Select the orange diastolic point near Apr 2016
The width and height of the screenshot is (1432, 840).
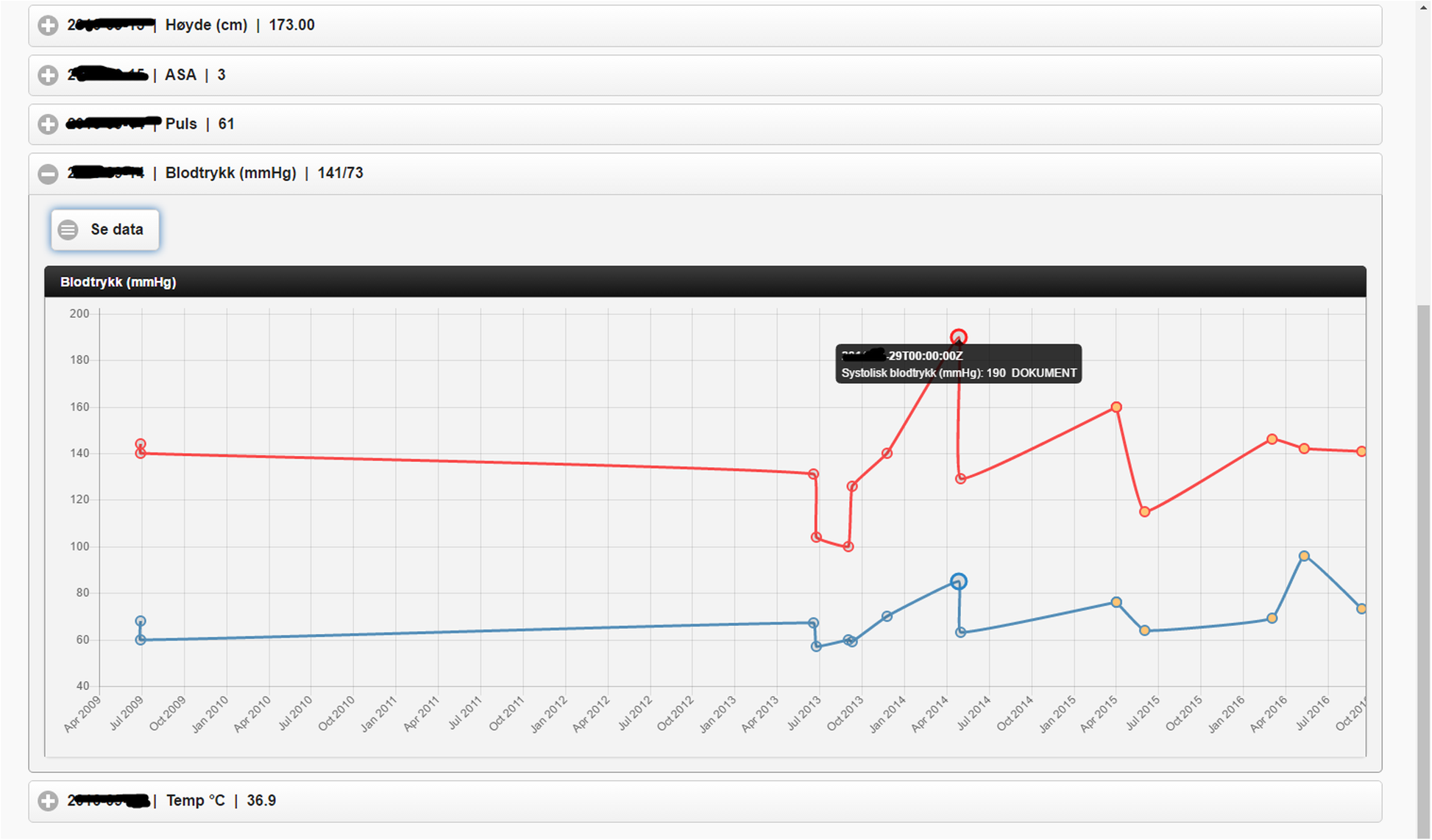1272,619
